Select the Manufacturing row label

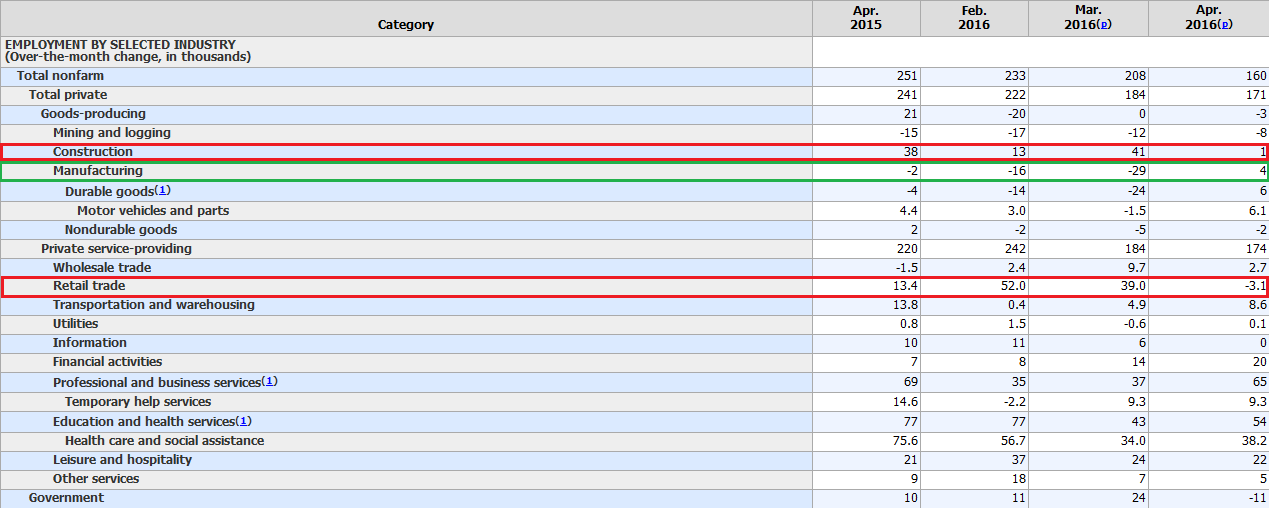98,171
